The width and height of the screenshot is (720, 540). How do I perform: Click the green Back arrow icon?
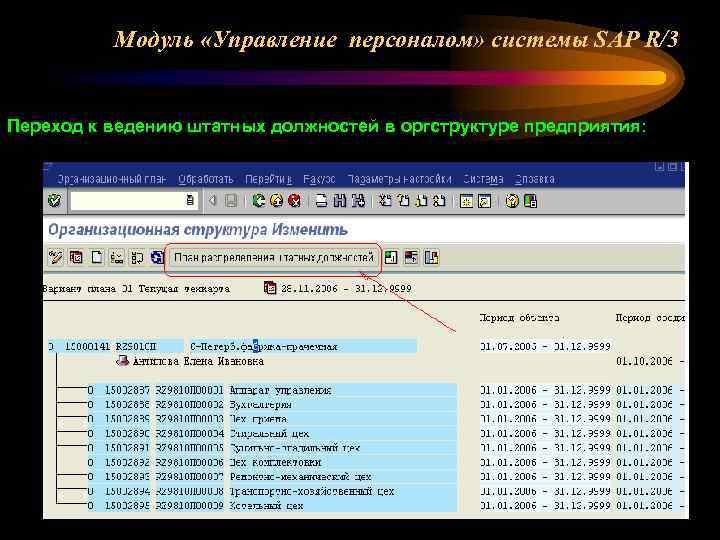point(259,201)
